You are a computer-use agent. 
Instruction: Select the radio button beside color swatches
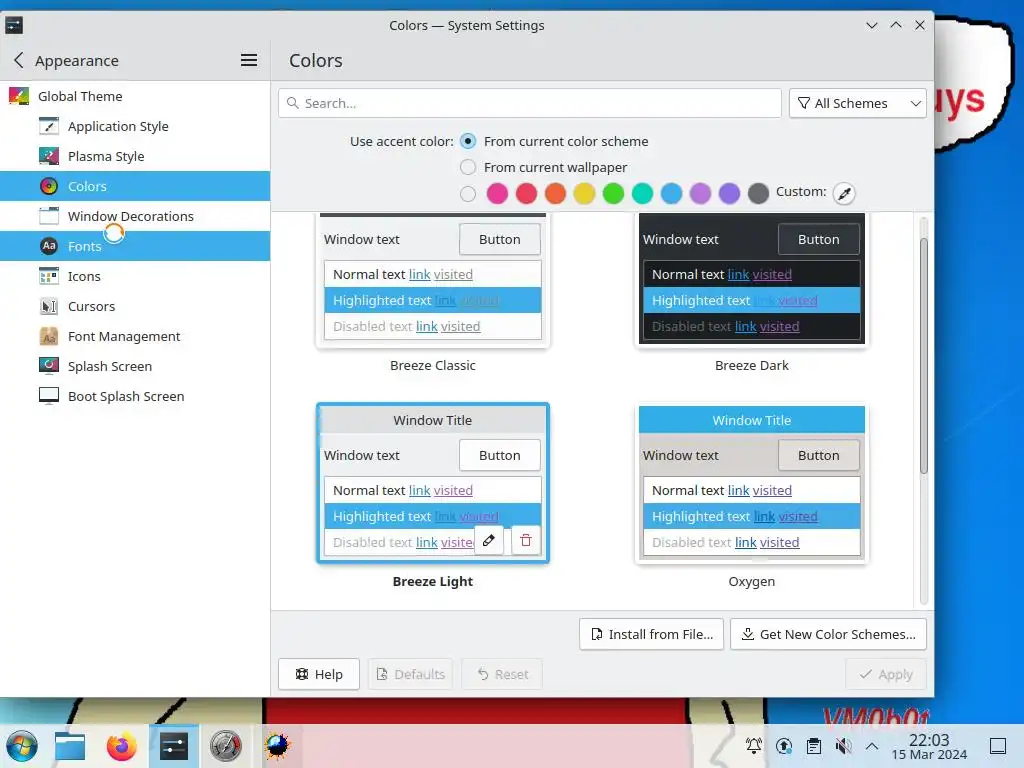tap(468, 193)
